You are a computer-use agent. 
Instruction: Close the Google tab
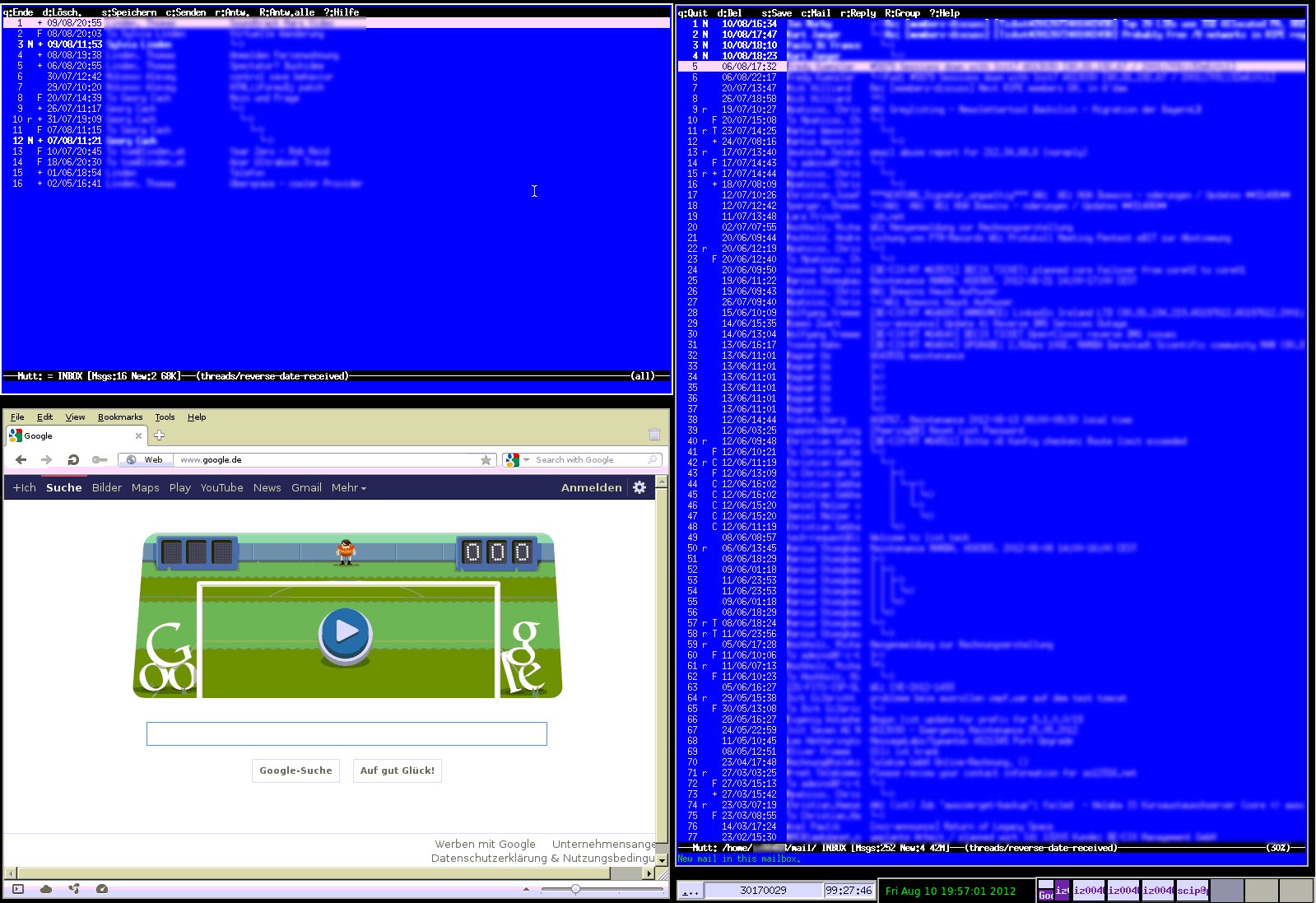click(x=138, y=435)
